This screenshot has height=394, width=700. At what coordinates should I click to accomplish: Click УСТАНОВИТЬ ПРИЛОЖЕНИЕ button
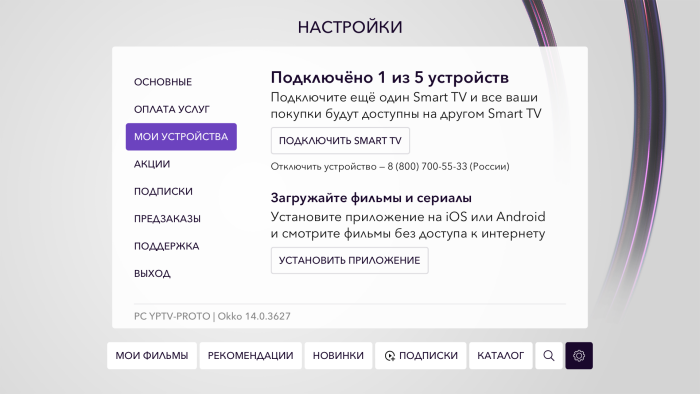[350, 261]
